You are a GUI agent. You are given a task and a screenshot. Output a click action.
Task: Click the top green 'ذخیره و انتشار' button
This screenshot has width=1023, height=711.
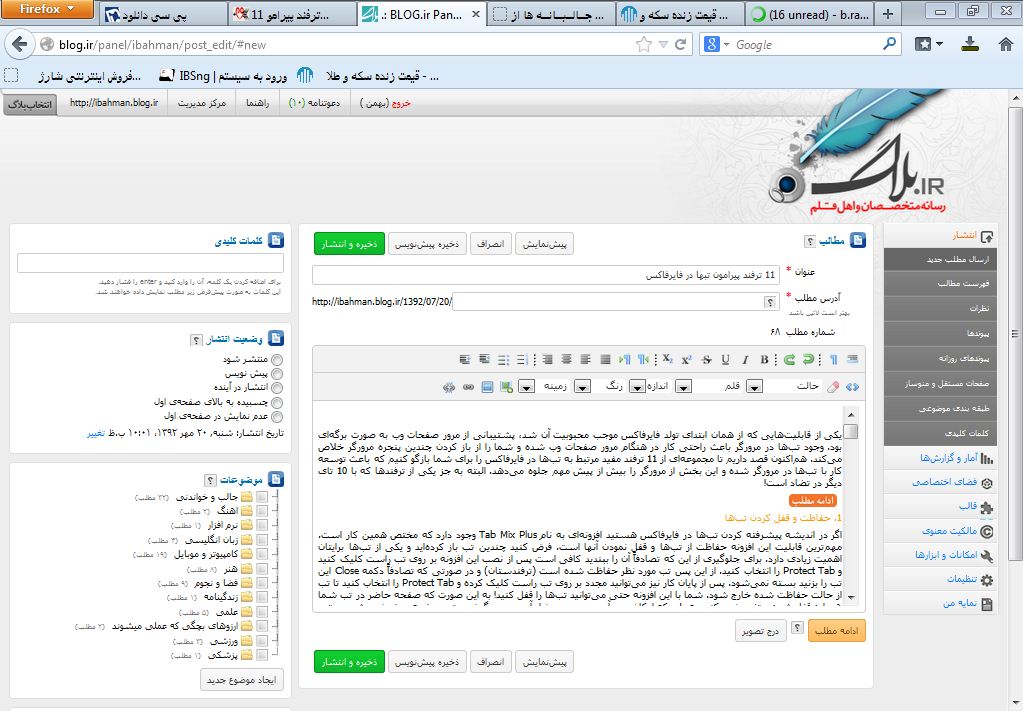(349, 243)
